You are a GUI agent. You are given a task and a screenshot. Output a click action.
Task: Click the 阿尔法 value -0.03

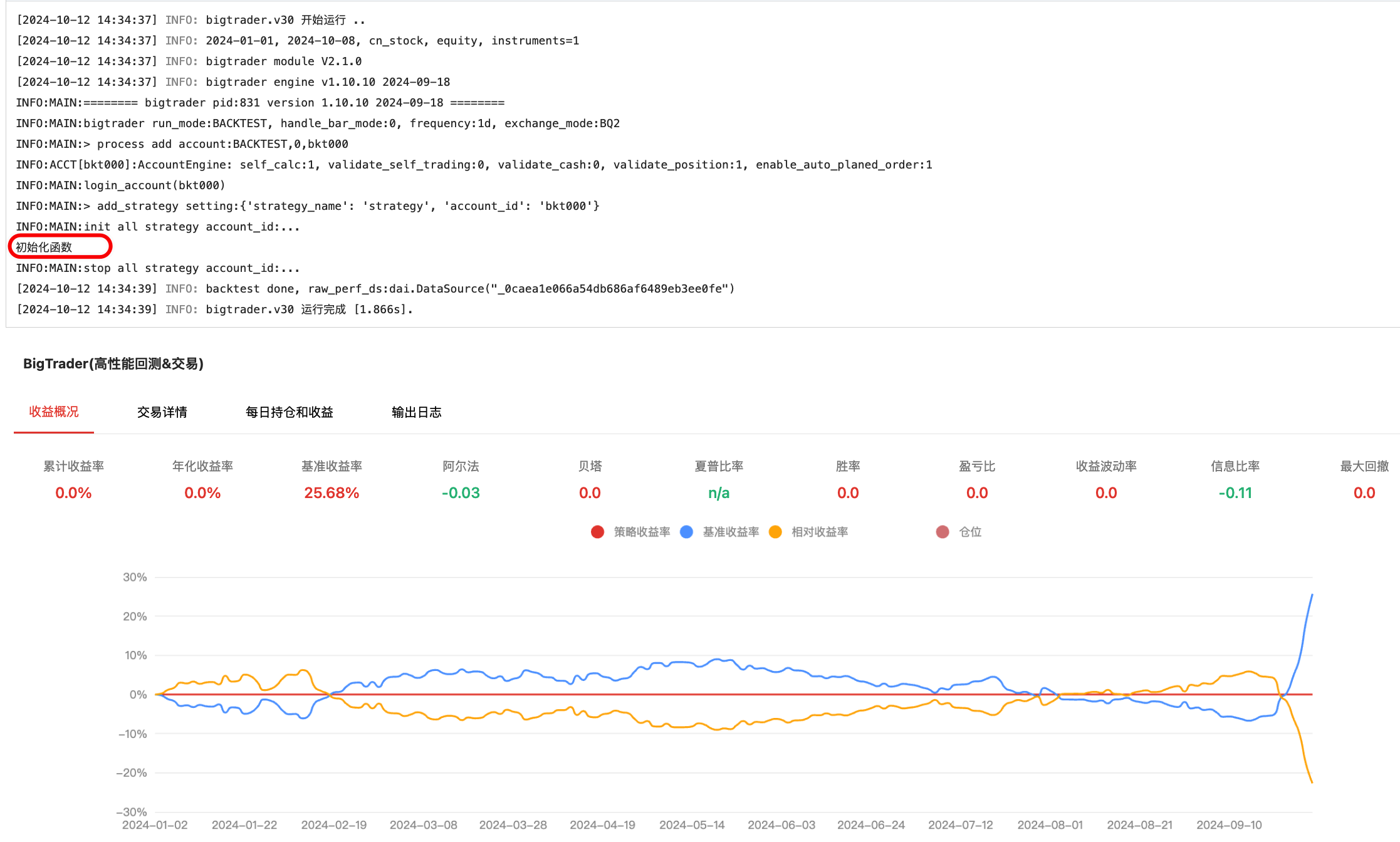click(461, 493)
